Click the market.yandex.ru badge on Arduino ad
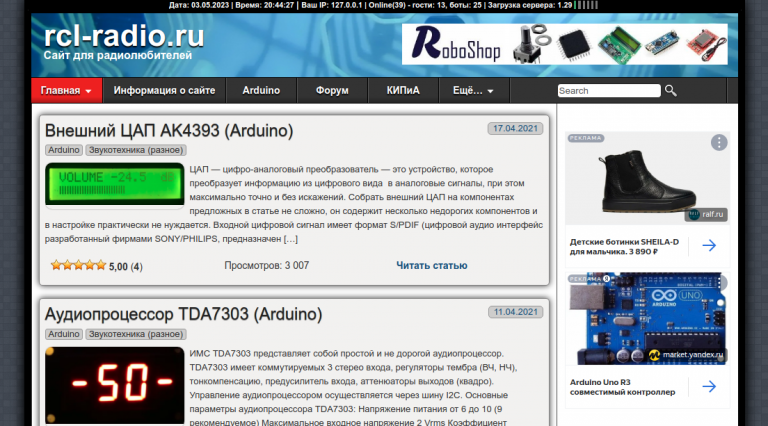This screenshot has width=768, height=426. [685, 355]
